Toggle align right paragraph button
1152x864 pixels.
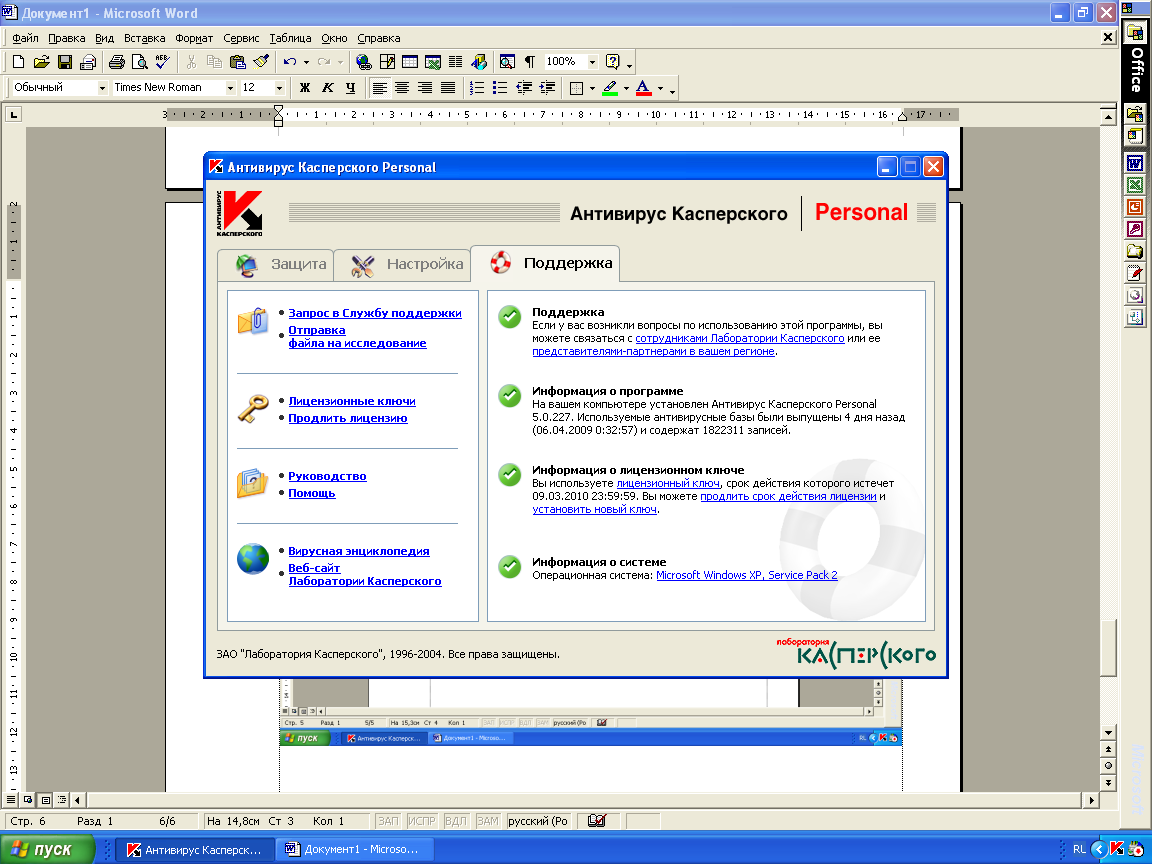pos(425,88)
